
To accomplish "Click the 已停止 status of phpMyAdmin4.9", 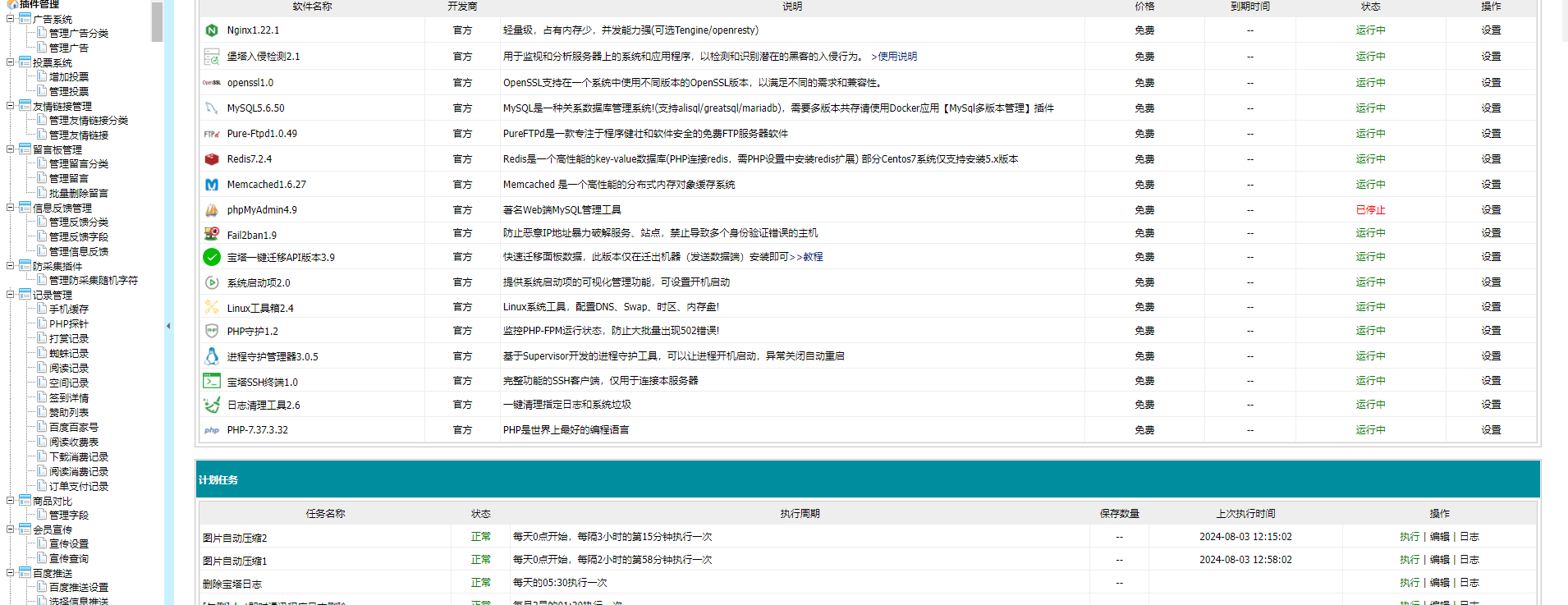I will [x=1370, y=210].
